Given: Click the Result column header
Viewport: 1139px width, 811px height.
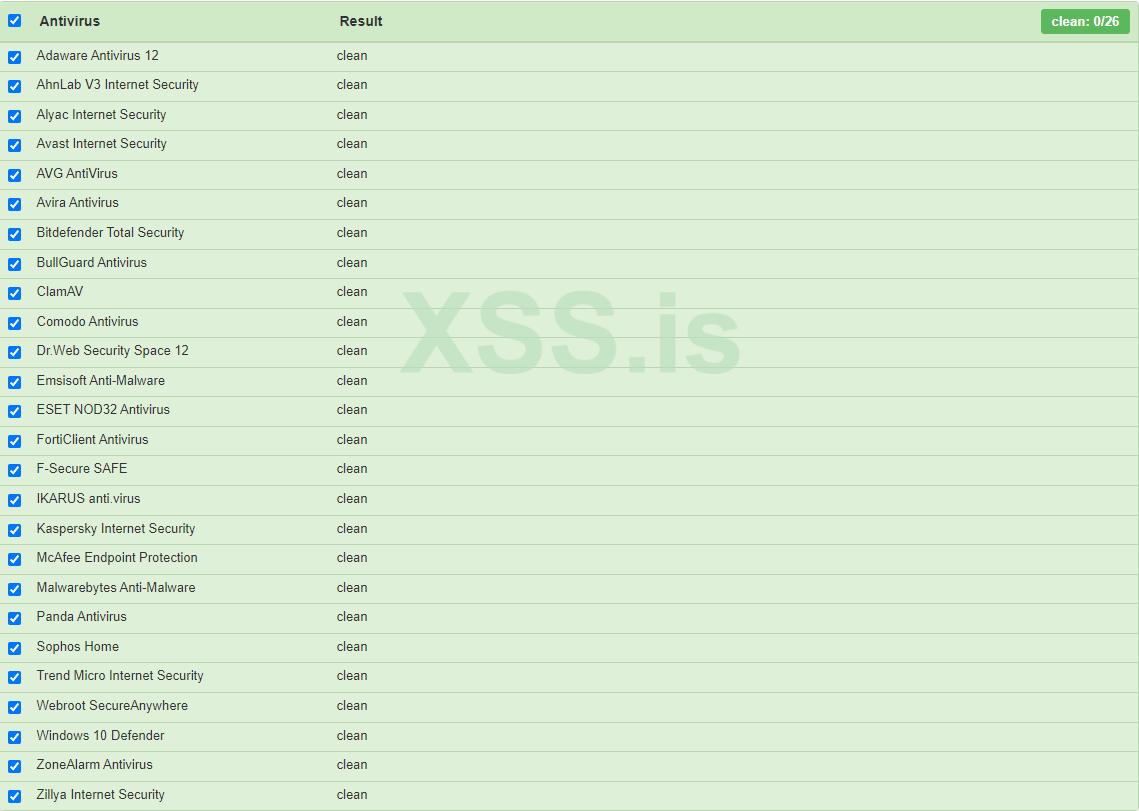Looking at the screenshot, I should (x=361, y=21).
